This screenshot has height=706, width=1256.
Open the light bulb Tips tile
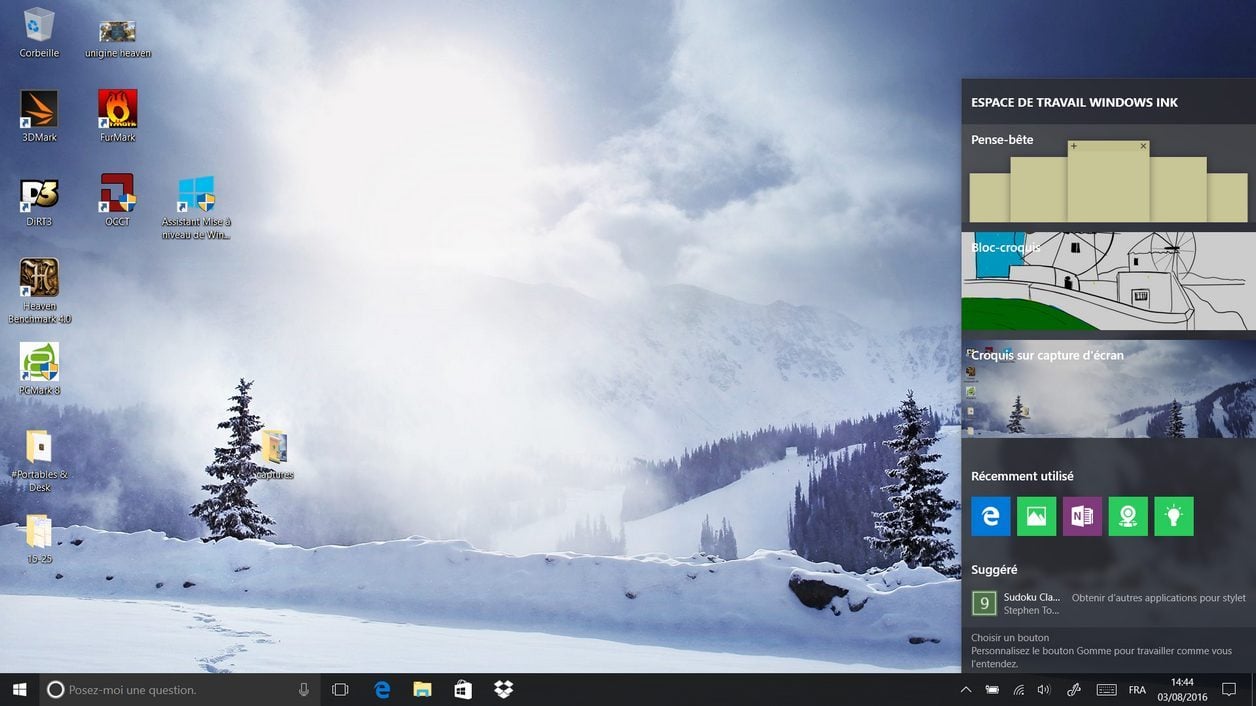1173,516
